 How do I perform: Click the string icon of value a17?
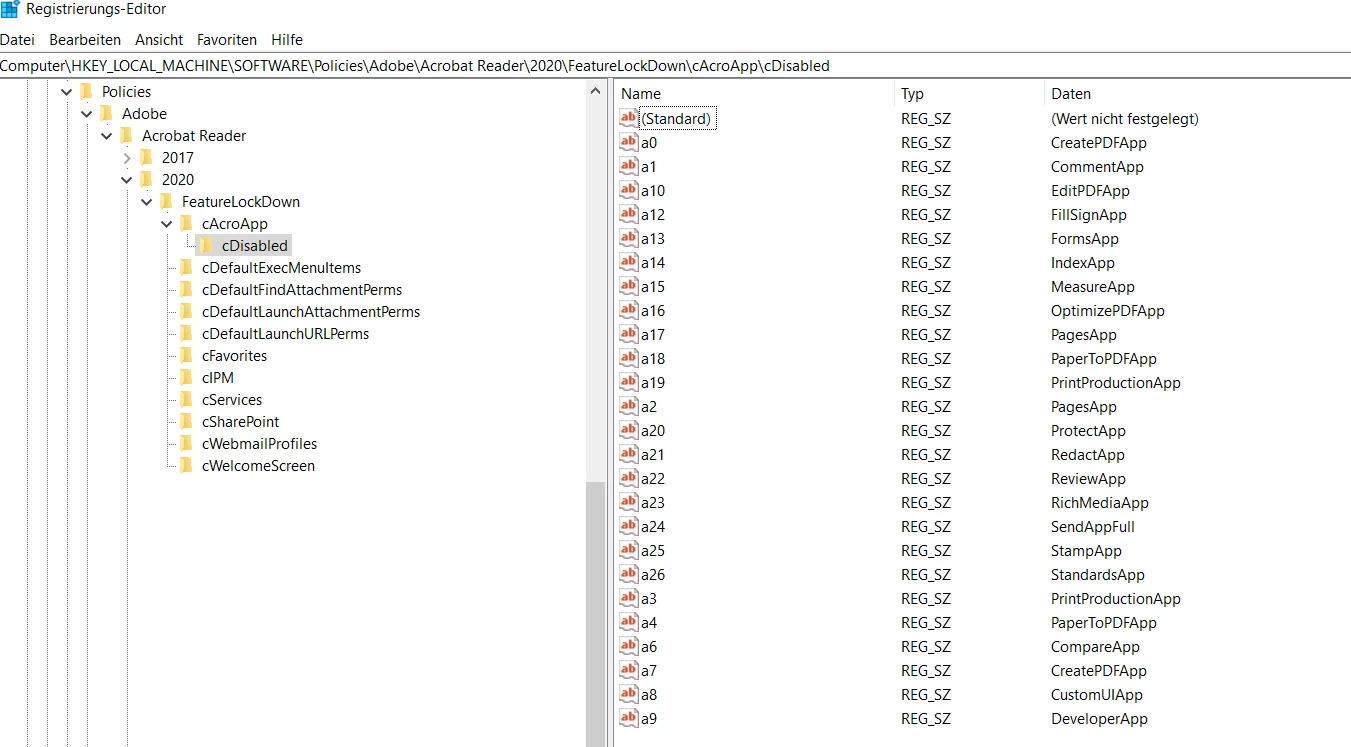tap(628, 334)
